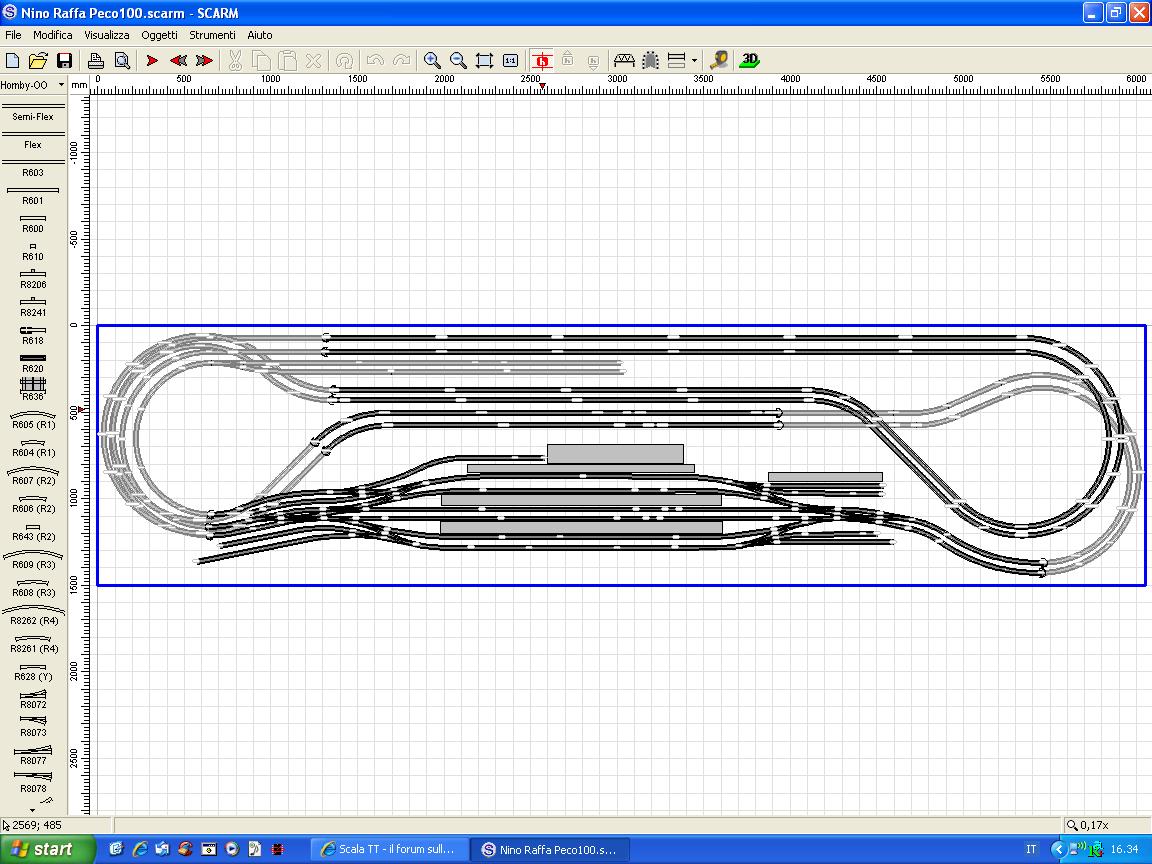Launch Internet Explorer from quick launch

(140, 849)
